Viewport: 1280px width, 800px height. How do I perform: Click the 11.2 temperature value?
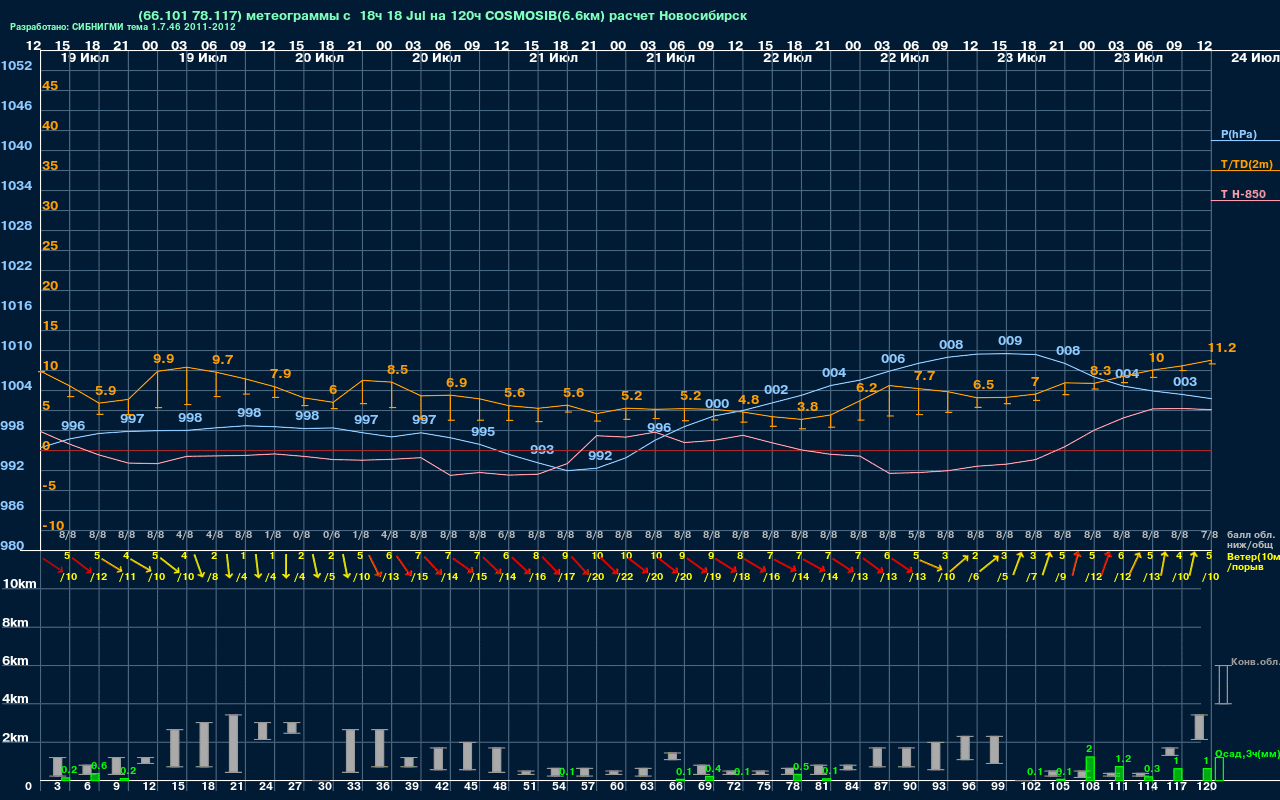[1222, 348]
